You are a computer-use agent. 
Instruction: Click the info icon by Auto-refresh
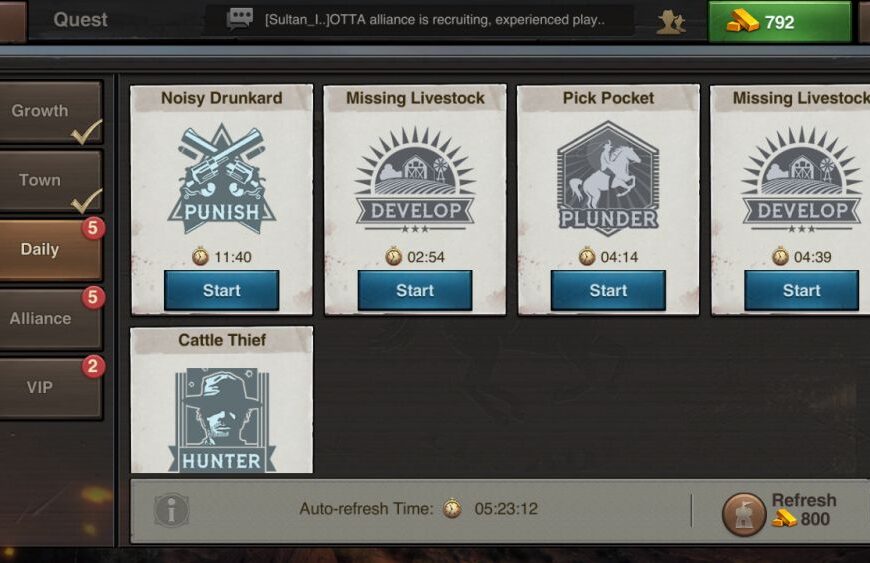coord(171,509)
